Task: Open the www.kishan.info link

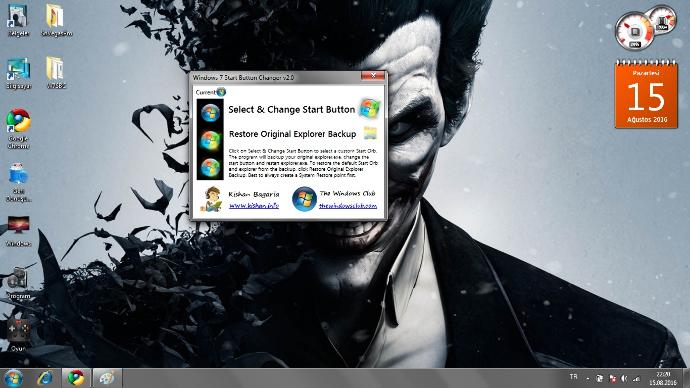Action: coord(254,205)
